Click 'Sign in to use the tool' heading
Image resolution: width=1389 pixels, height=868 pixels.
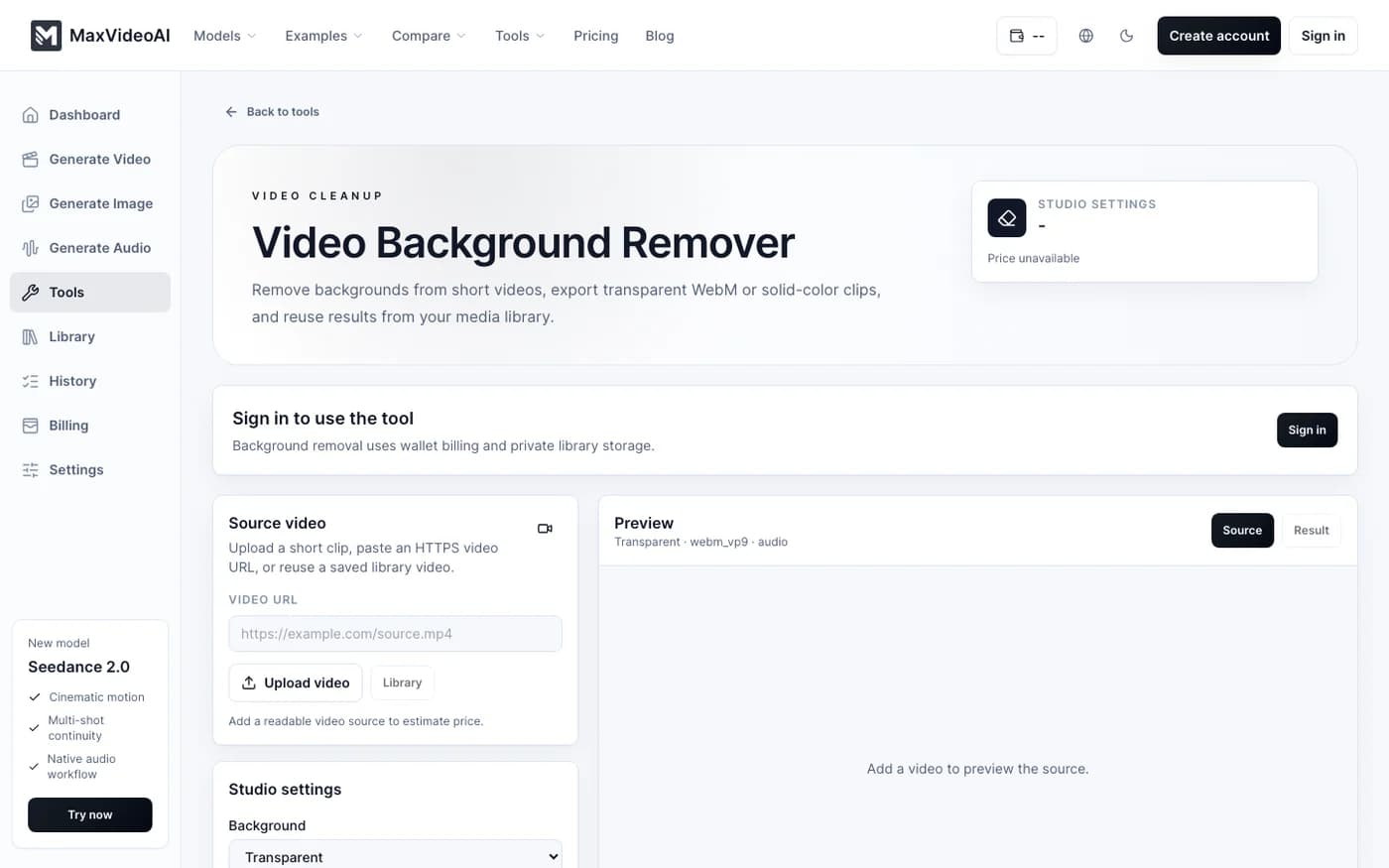322,419
